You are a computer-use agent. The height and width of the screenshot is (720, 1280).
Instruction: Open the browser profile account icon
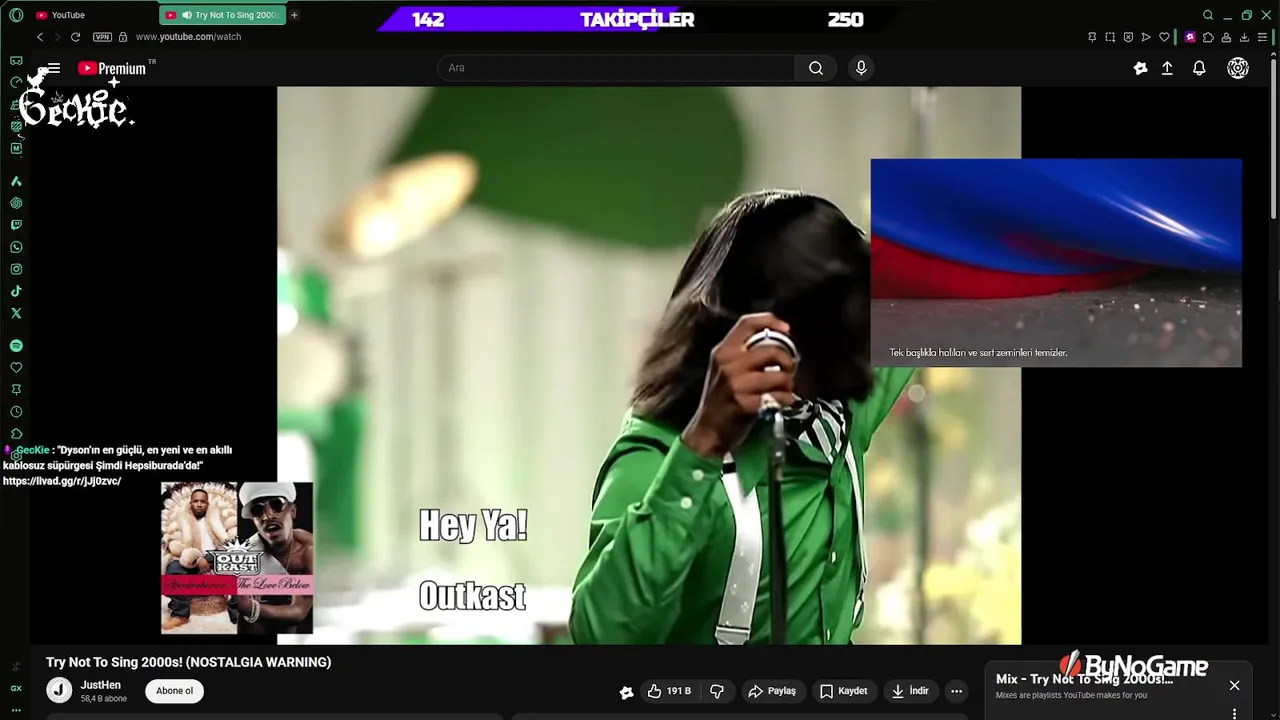coord(1226,37)
